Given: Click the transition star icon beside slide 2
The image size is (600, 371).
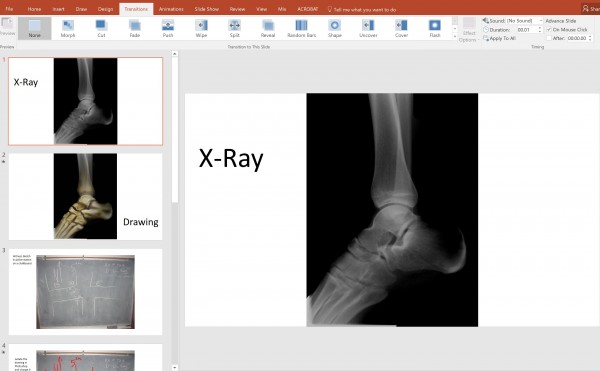Looking at the screenshot, I should (3, 162).
